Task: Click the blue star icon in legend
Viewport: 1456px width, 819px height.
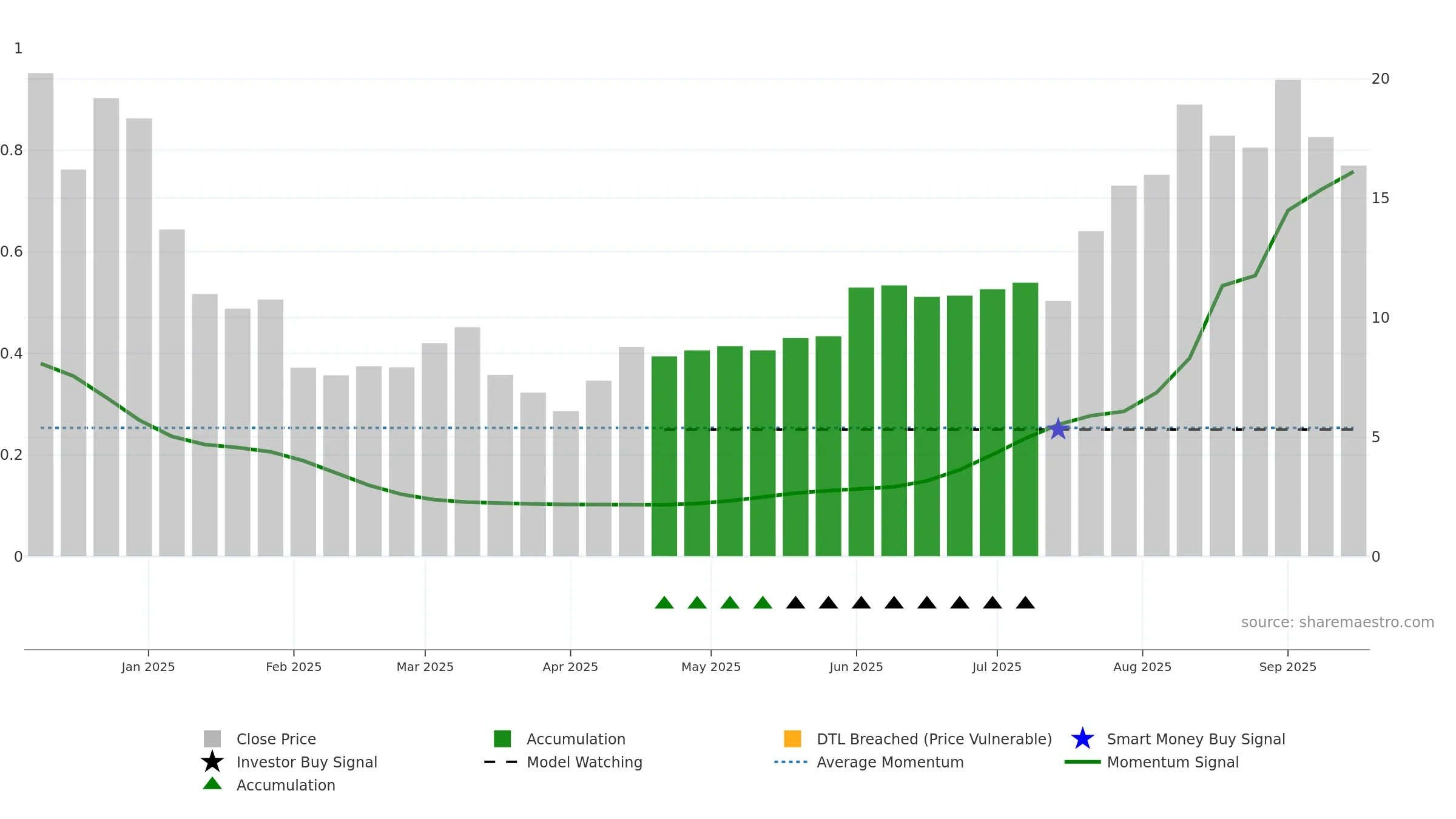Action: pyautogui.click(x=1082, y=739)
